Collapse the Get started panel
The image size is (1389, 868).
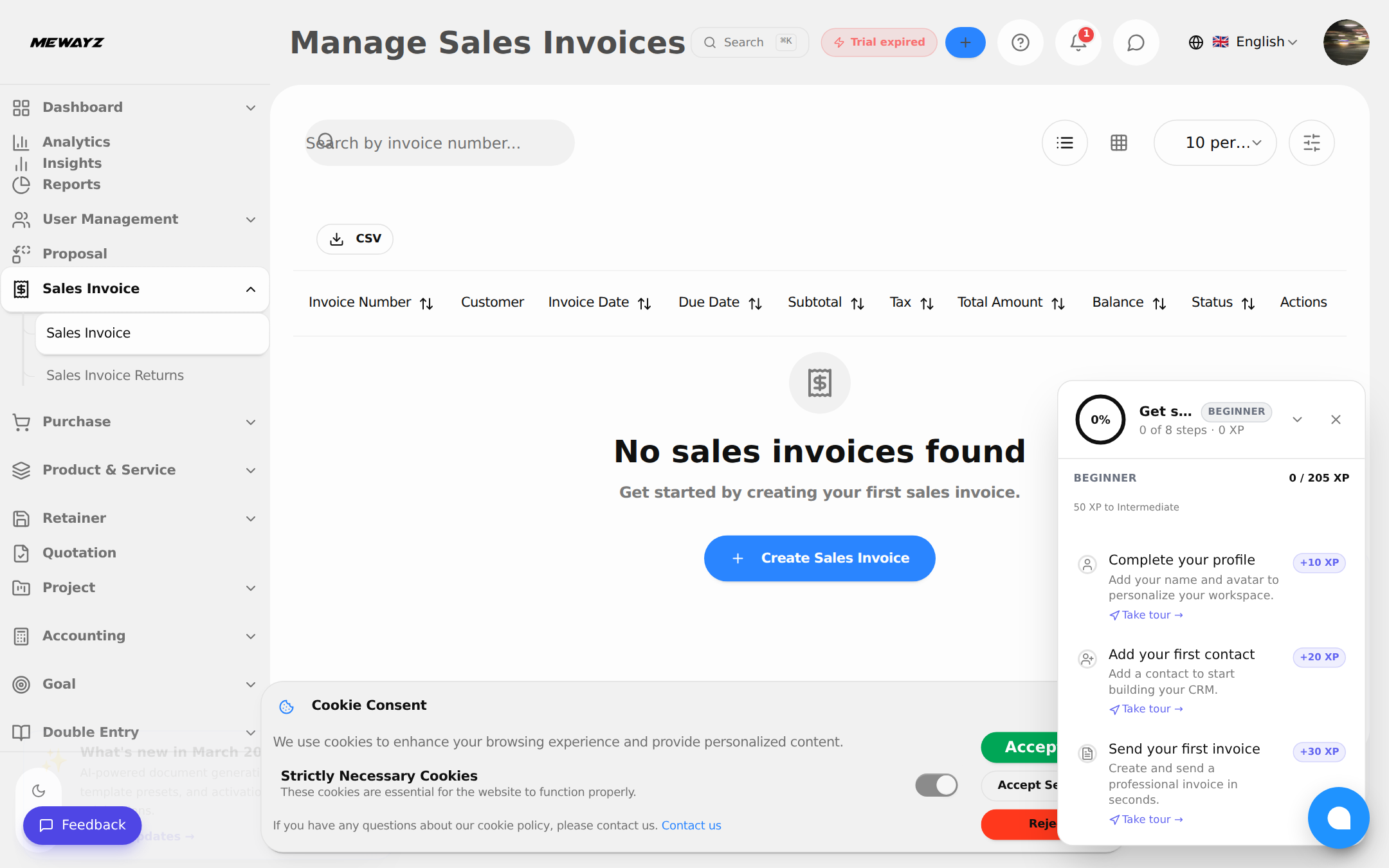click(1297, 419)
